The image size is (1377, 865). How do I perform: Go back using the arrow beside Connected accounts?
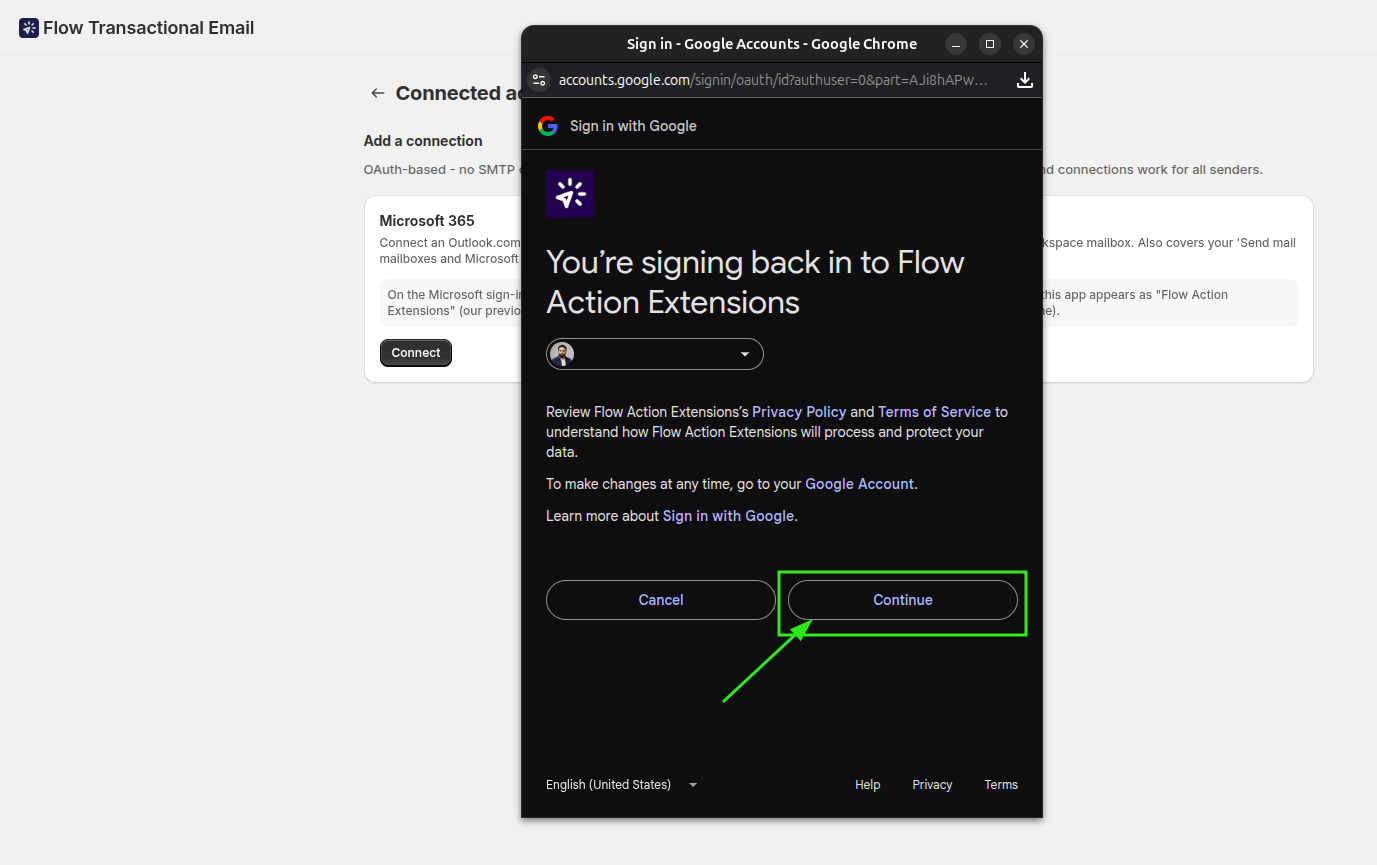(x=377, y=93)
